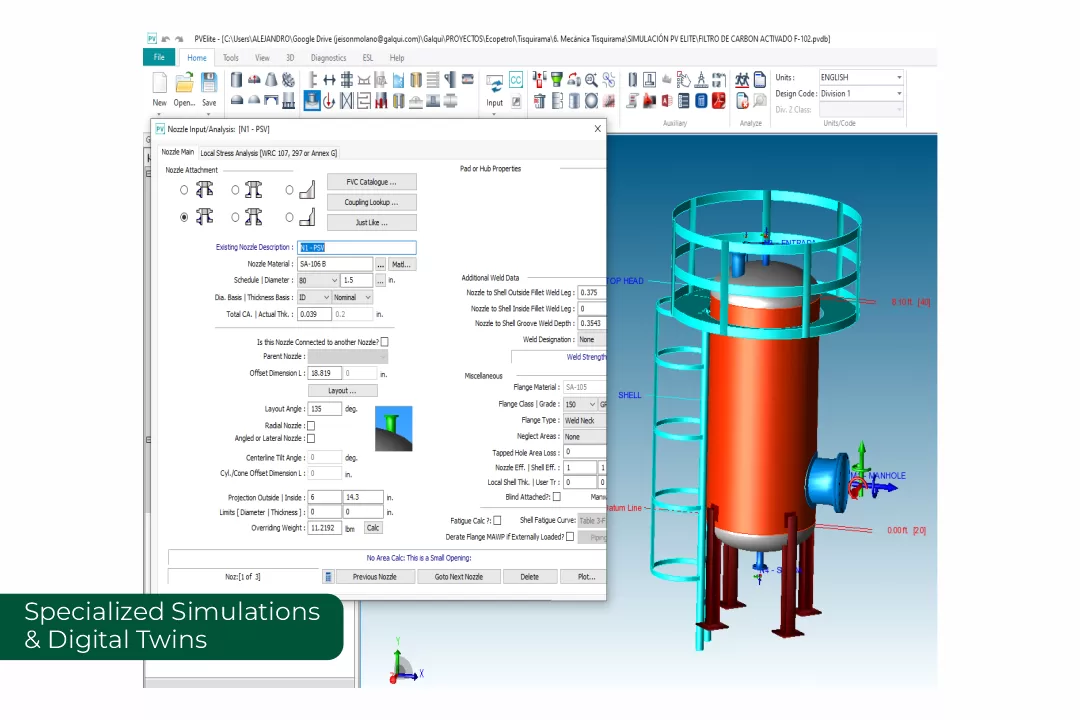
Task: Click the Coupling Lookup button
Action: pos(372,202)
